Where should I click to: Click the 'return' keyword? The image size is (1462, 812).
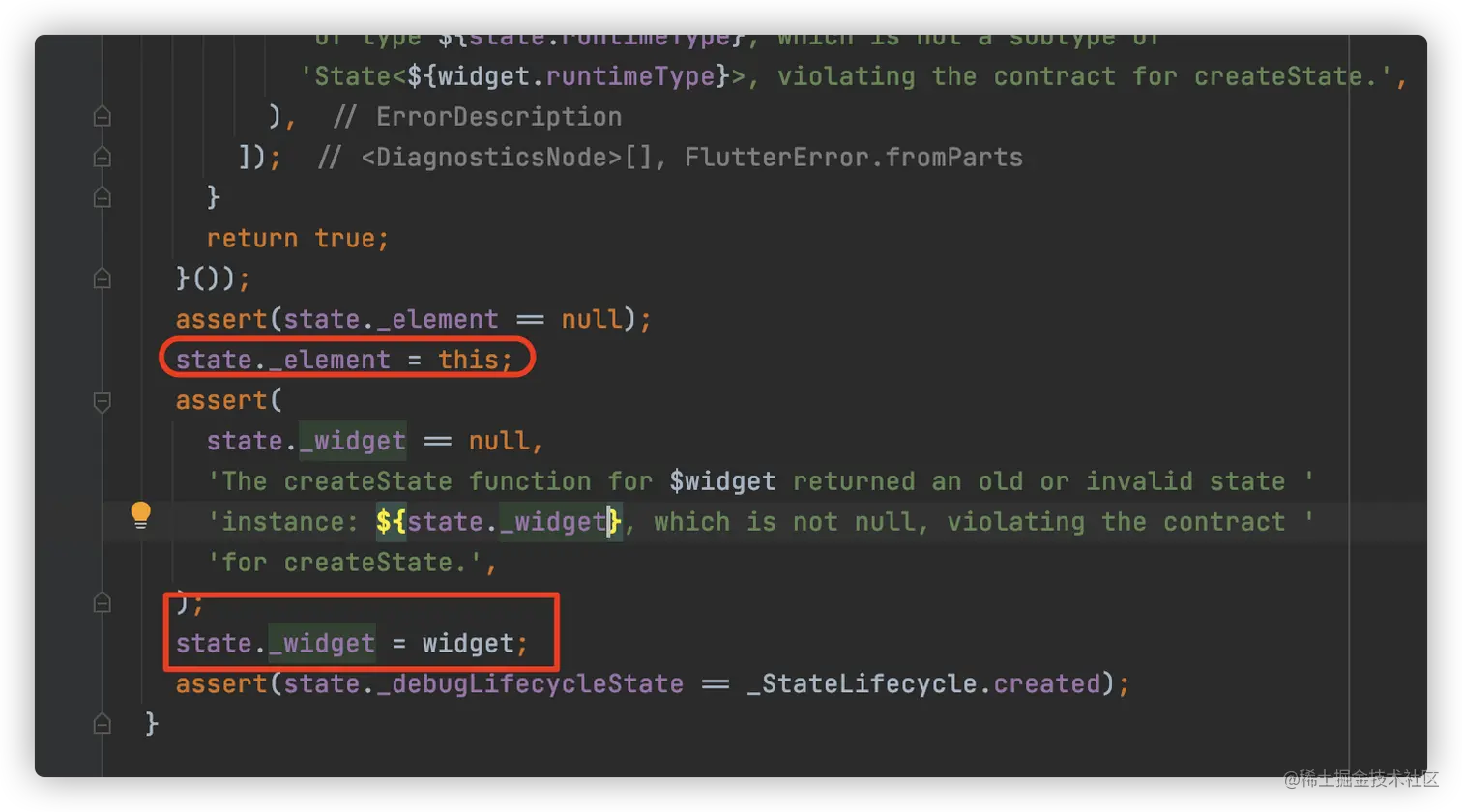[251, 239]
